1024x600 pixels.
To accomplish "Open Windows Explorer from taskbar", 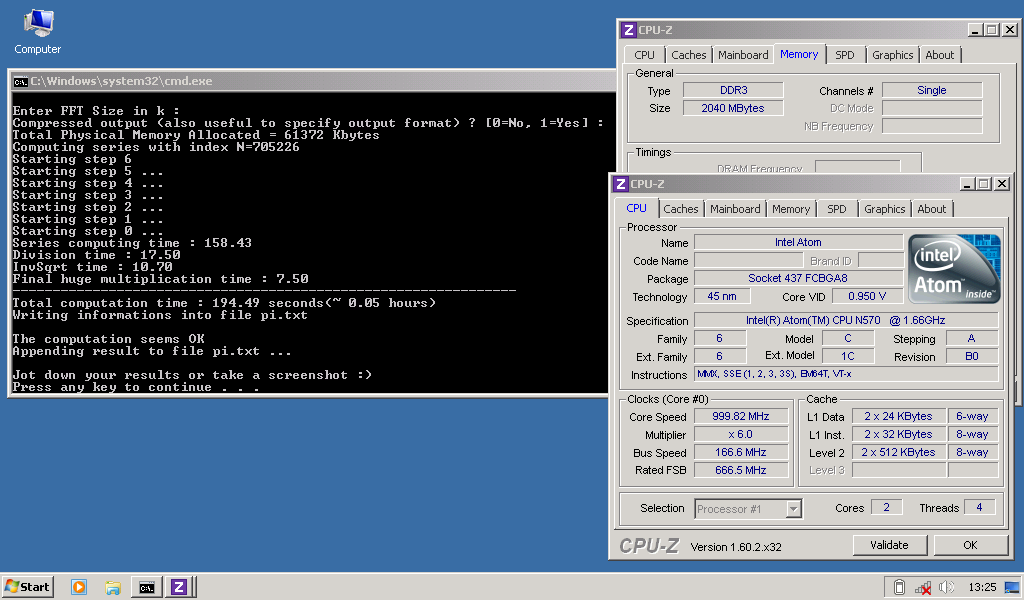I will [112, 587].
